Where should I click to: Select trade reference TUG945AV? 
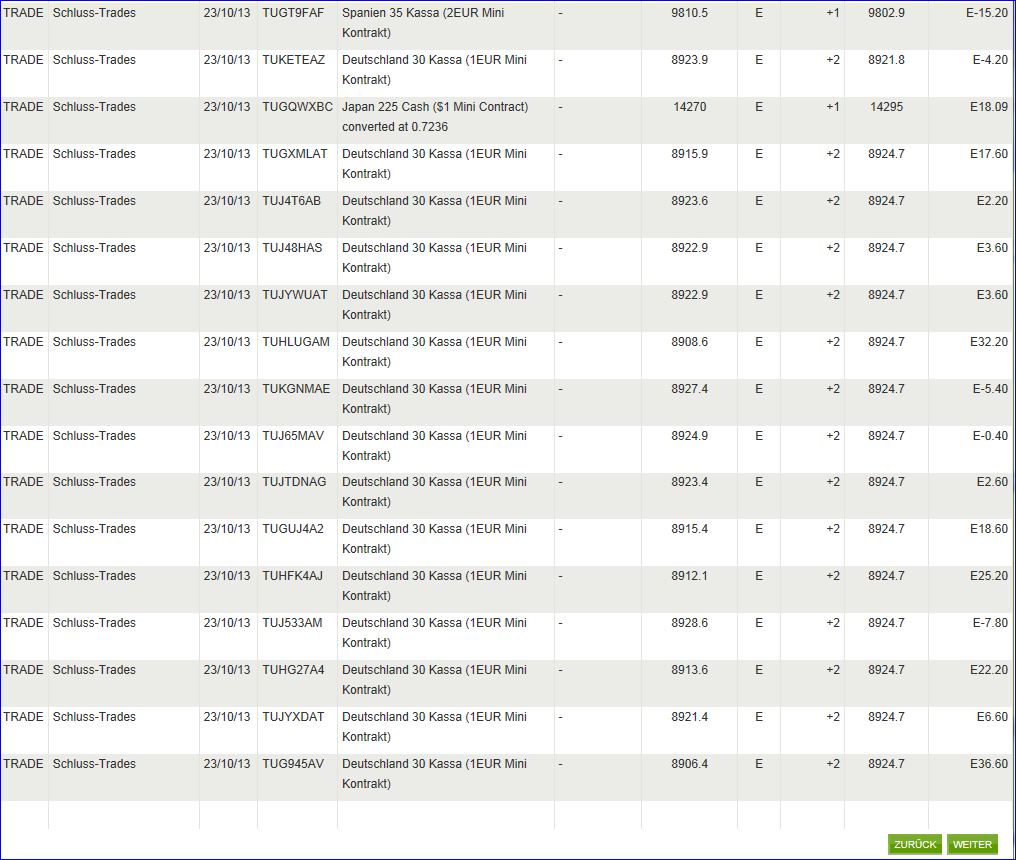(293, 763)
